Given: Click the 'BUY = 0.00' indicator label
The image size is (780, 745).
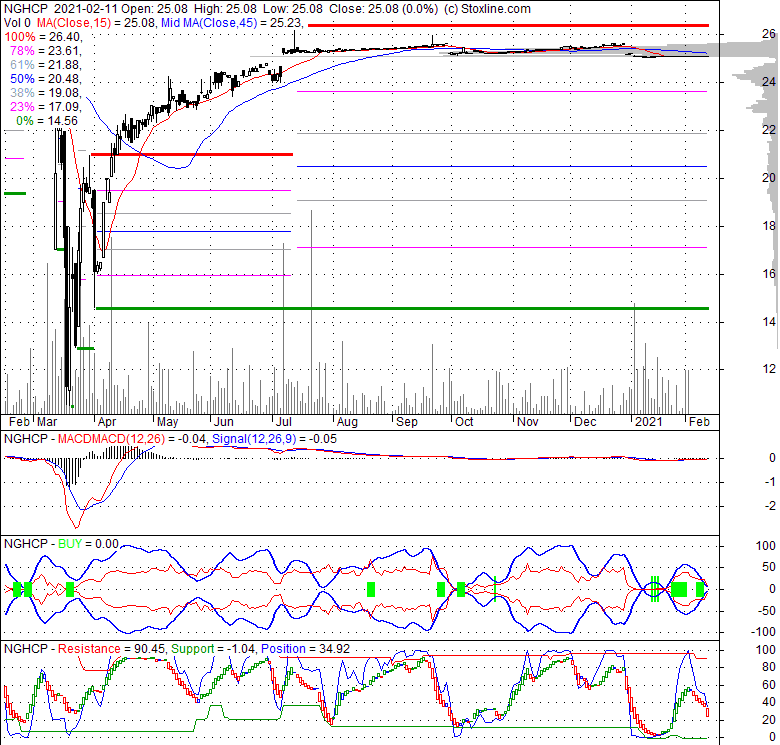Looking at the screenshot, I should 89,544.
